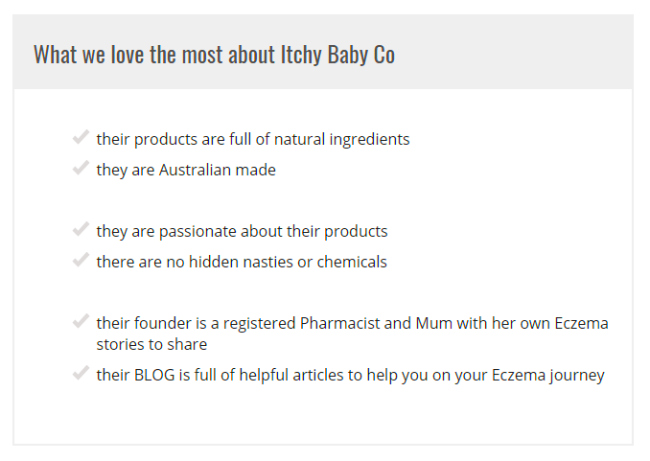Click 'they are Australian made' text
Screen dimensions: 650x461
(x=186, y=170)
